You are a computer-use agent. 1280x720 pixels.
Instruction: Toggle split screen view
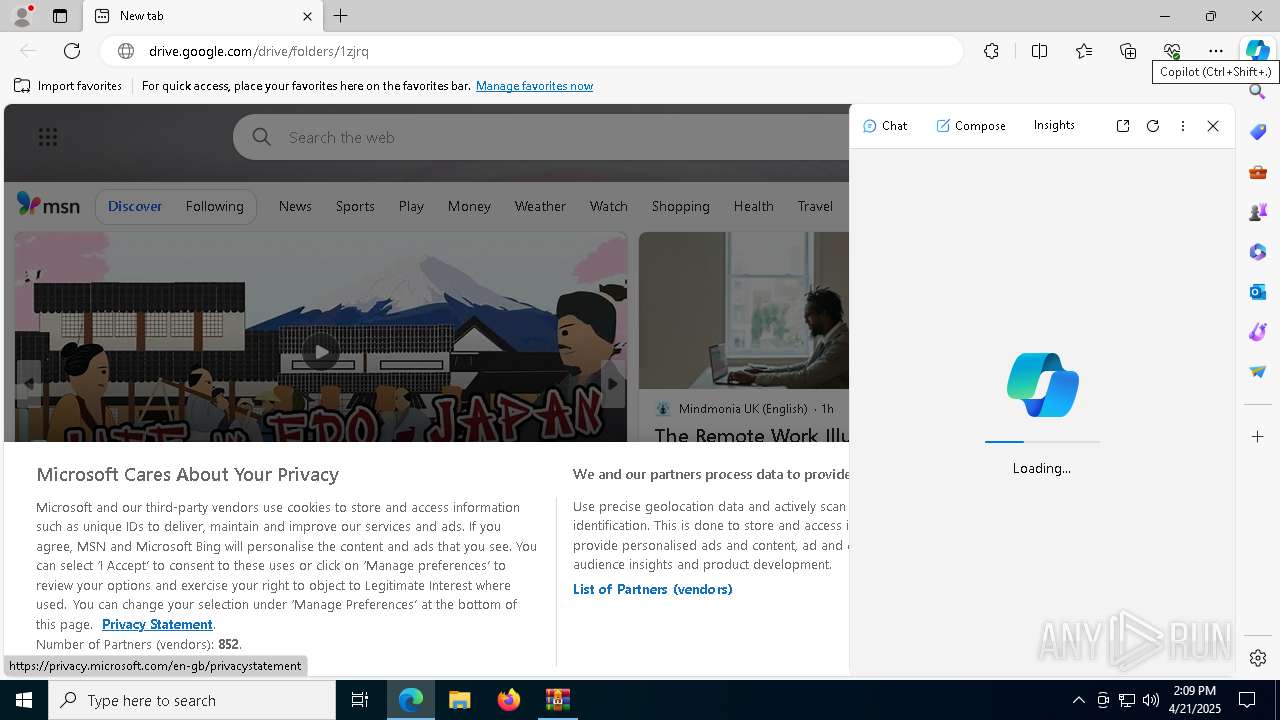pos(1039,51)
